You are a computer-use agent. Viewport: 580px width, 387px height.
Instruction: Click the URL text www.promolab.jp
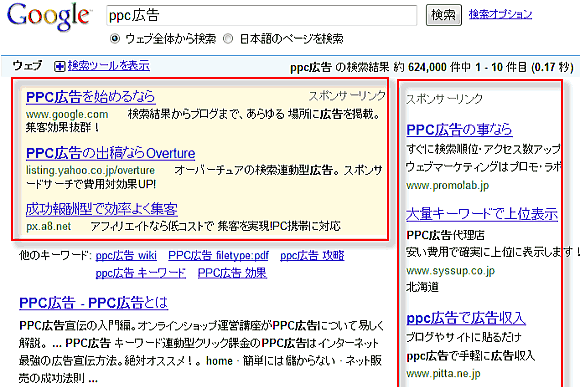[448, 185]
